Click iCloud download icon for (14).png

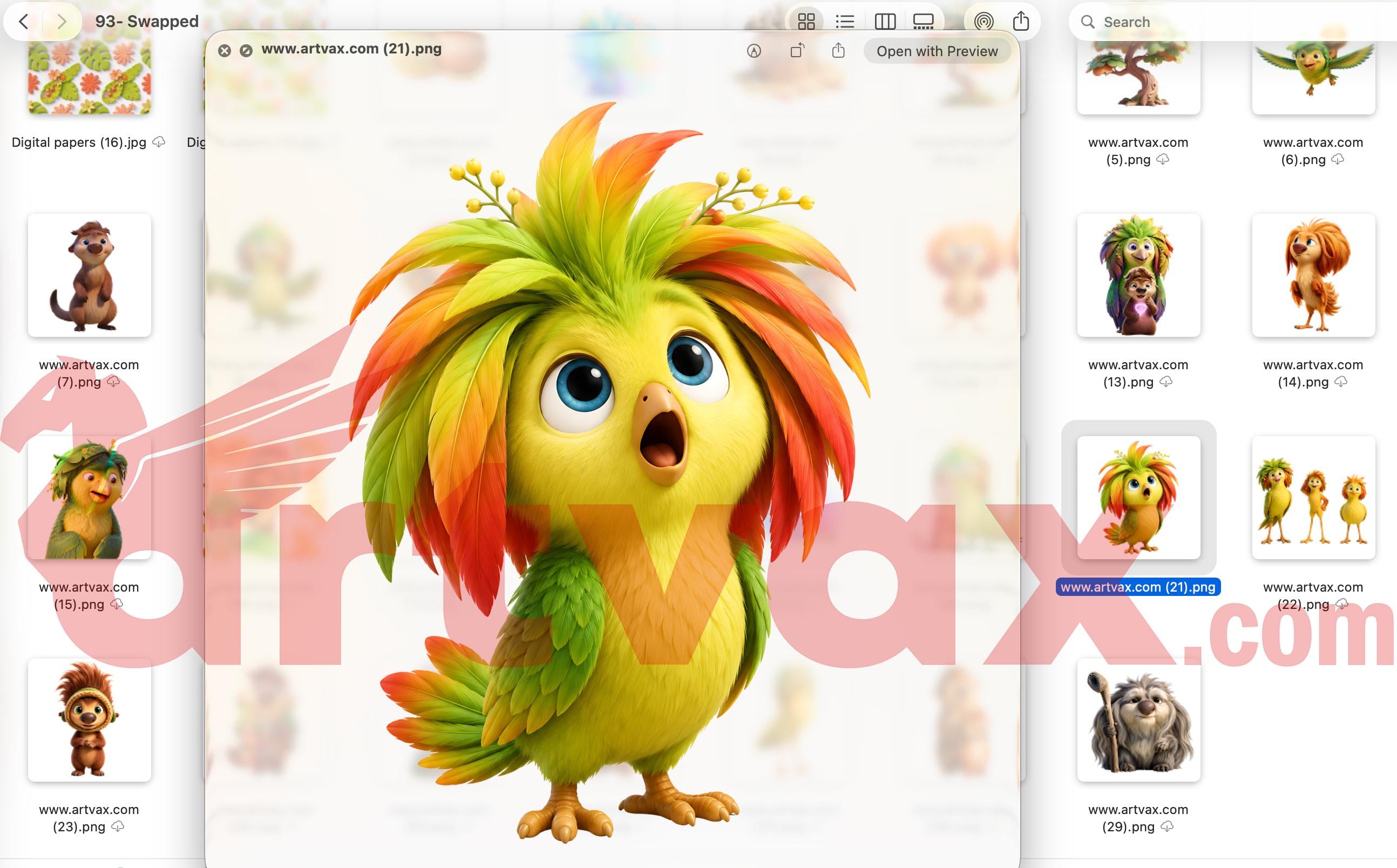(1341, 381)
